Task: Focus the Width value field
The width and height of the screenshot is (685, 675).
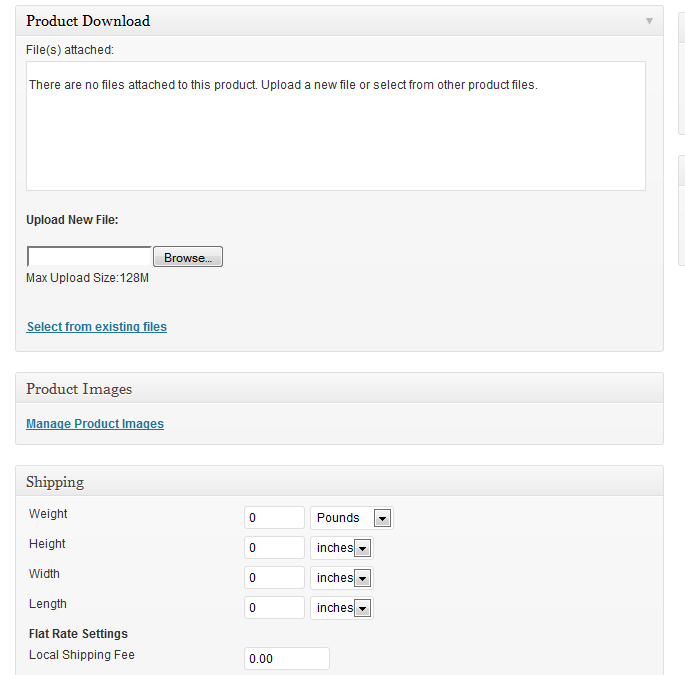Action: (x=274, y=578)
